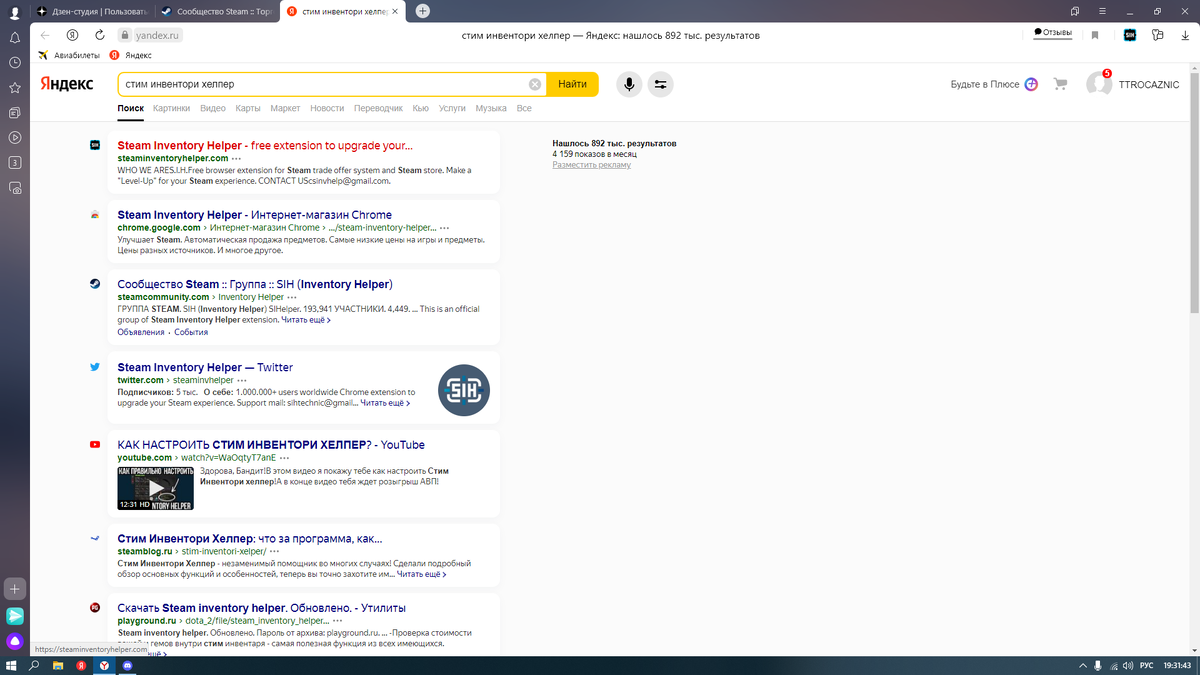Open site security lock icon
The height and width of the screenshot is (675, 1200).
click(127, 34)
